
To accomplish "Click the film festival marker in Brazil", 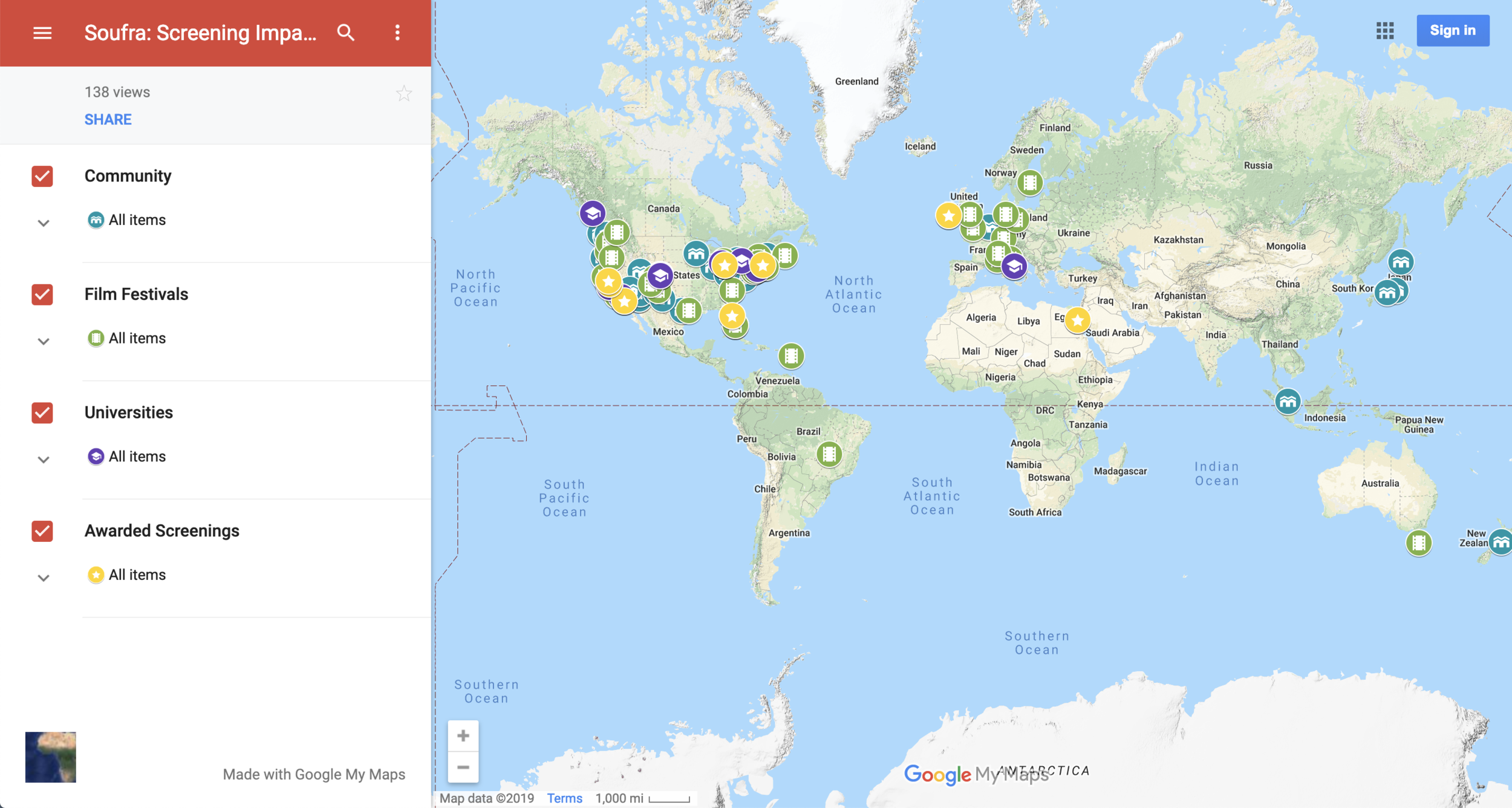I will pos(829,454).
